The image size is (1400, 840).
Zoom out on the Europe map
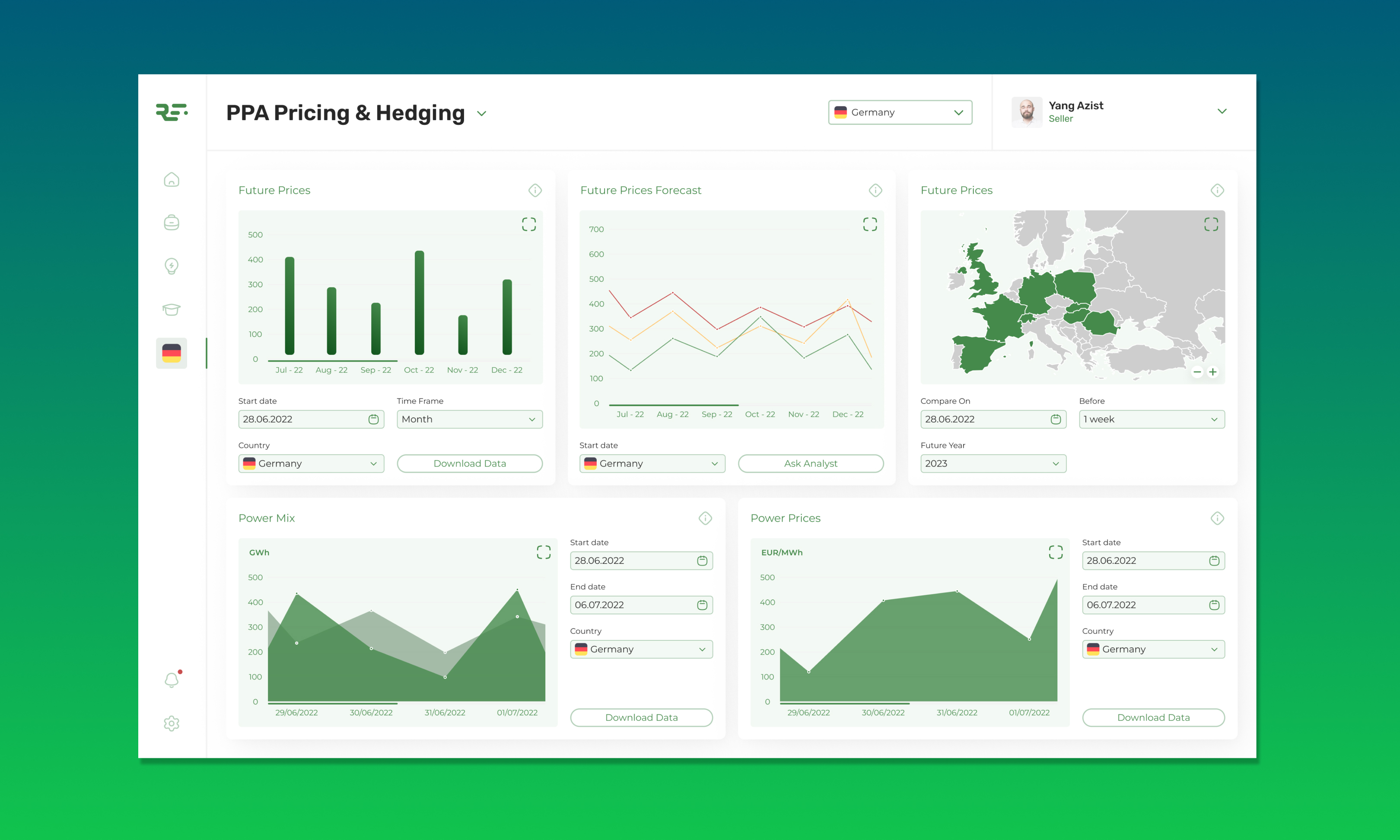(1197, 372)
